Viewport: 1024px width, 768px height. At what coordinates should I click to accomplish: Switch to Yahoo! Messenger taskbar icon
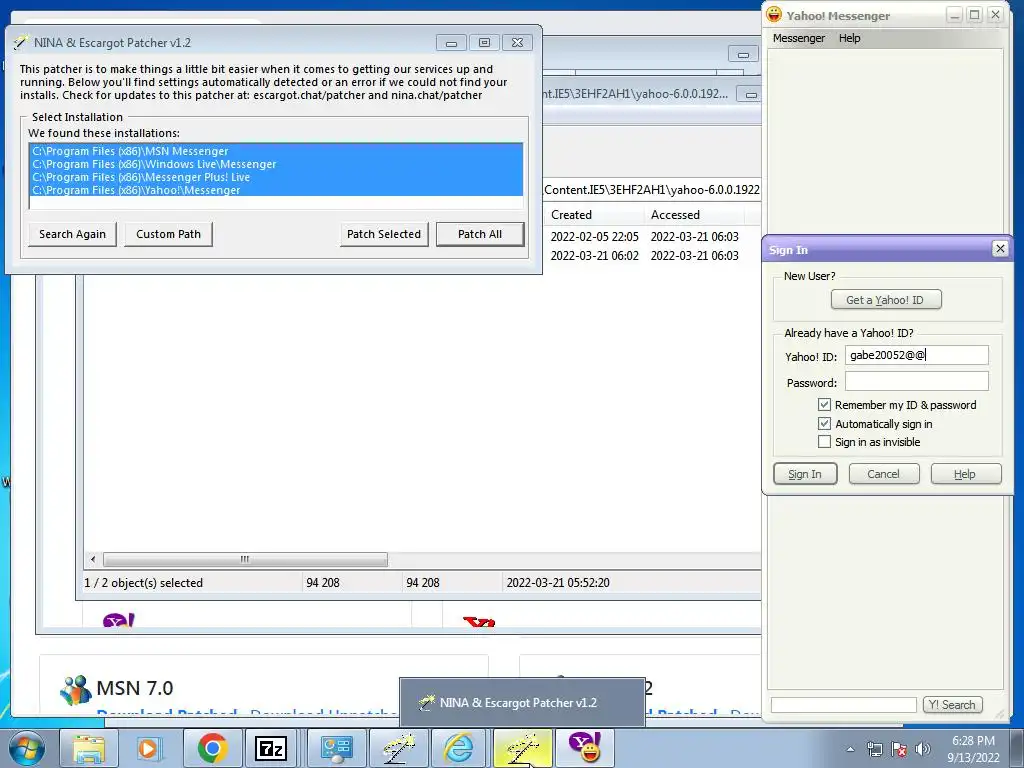point(584,748)
